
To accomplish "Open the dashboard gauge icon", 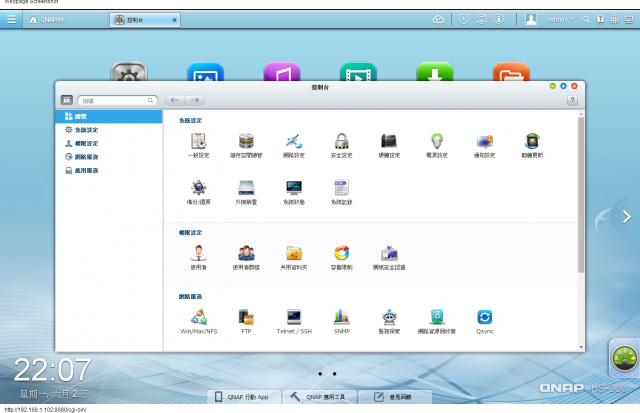I will (624, 358).
